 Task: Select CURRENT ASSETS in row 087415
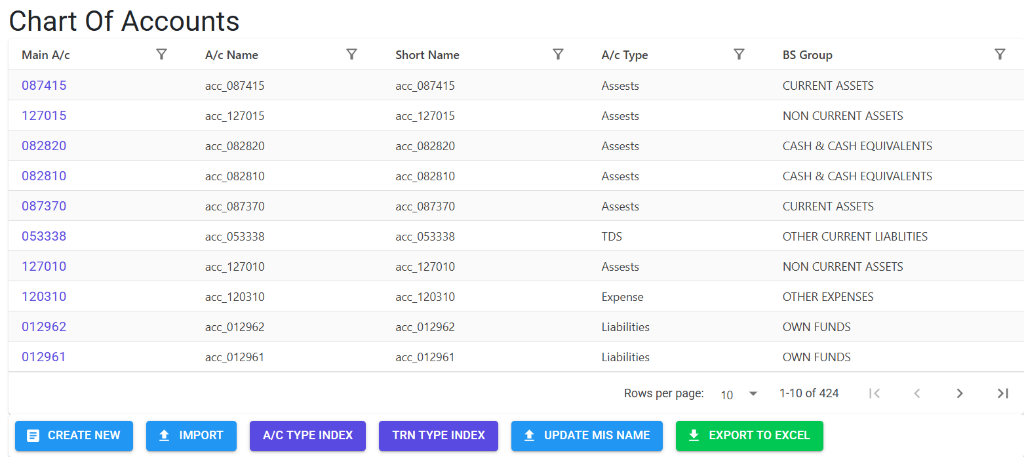827,86
